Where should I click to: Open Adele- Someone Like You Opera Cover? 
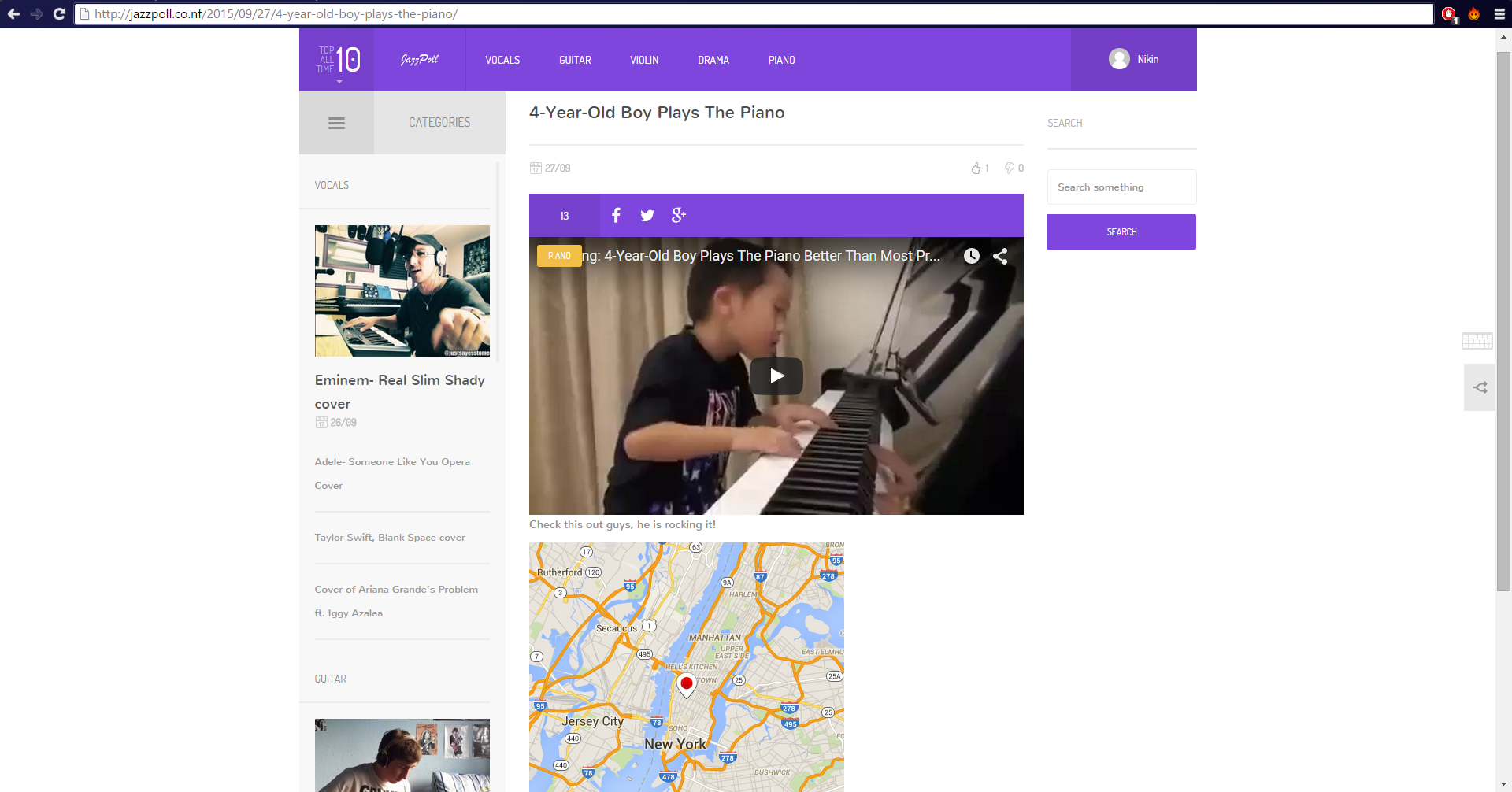392,473
